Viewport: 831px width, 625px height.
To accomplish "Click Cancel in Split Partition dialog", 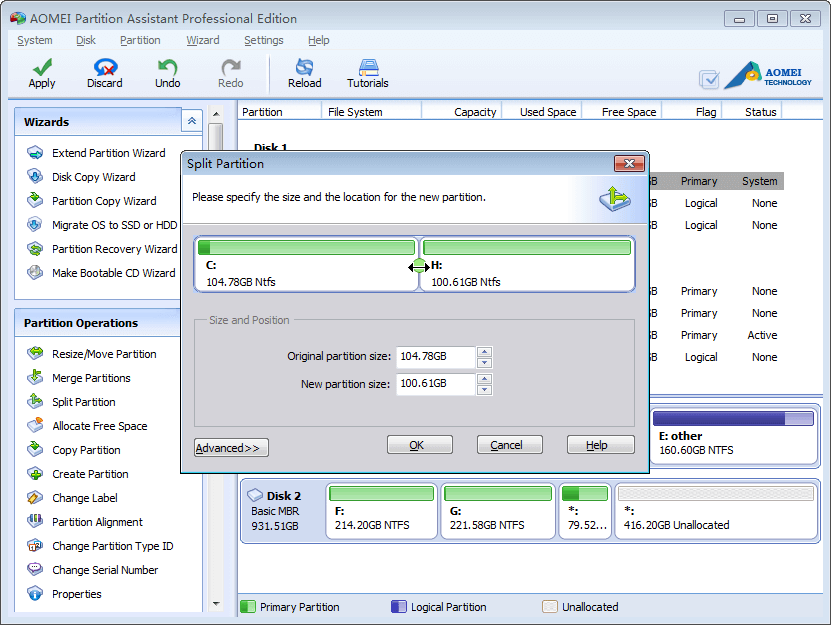I will 510,445.
